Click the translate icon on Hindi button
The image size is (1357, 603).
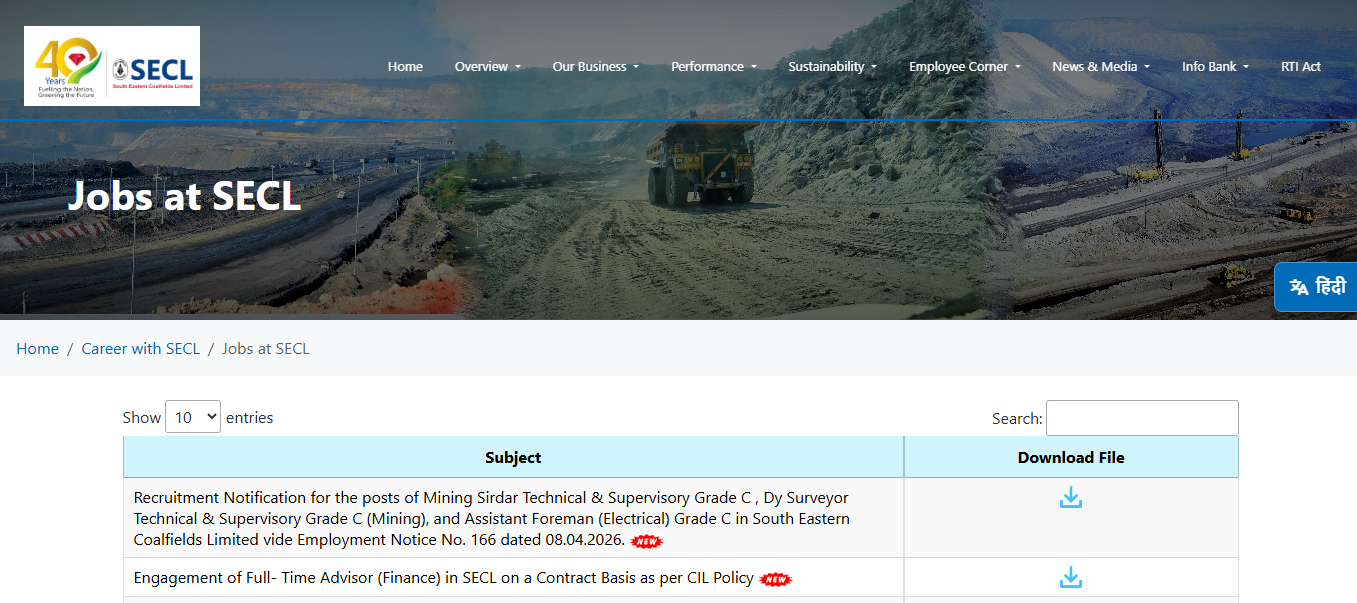[x=1299, y=288]
